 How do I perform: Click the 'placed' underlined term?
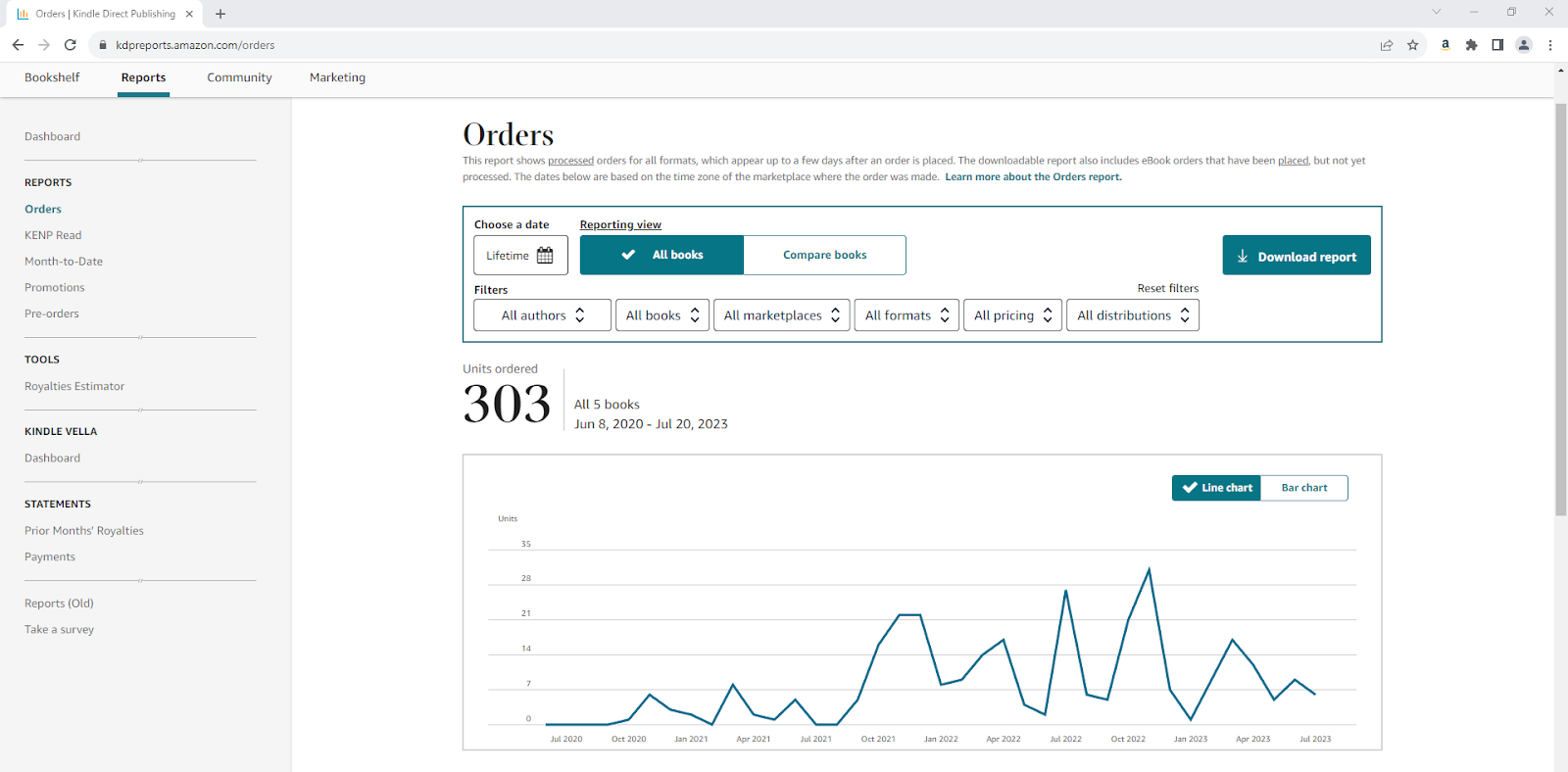(x=1293, y=161)
